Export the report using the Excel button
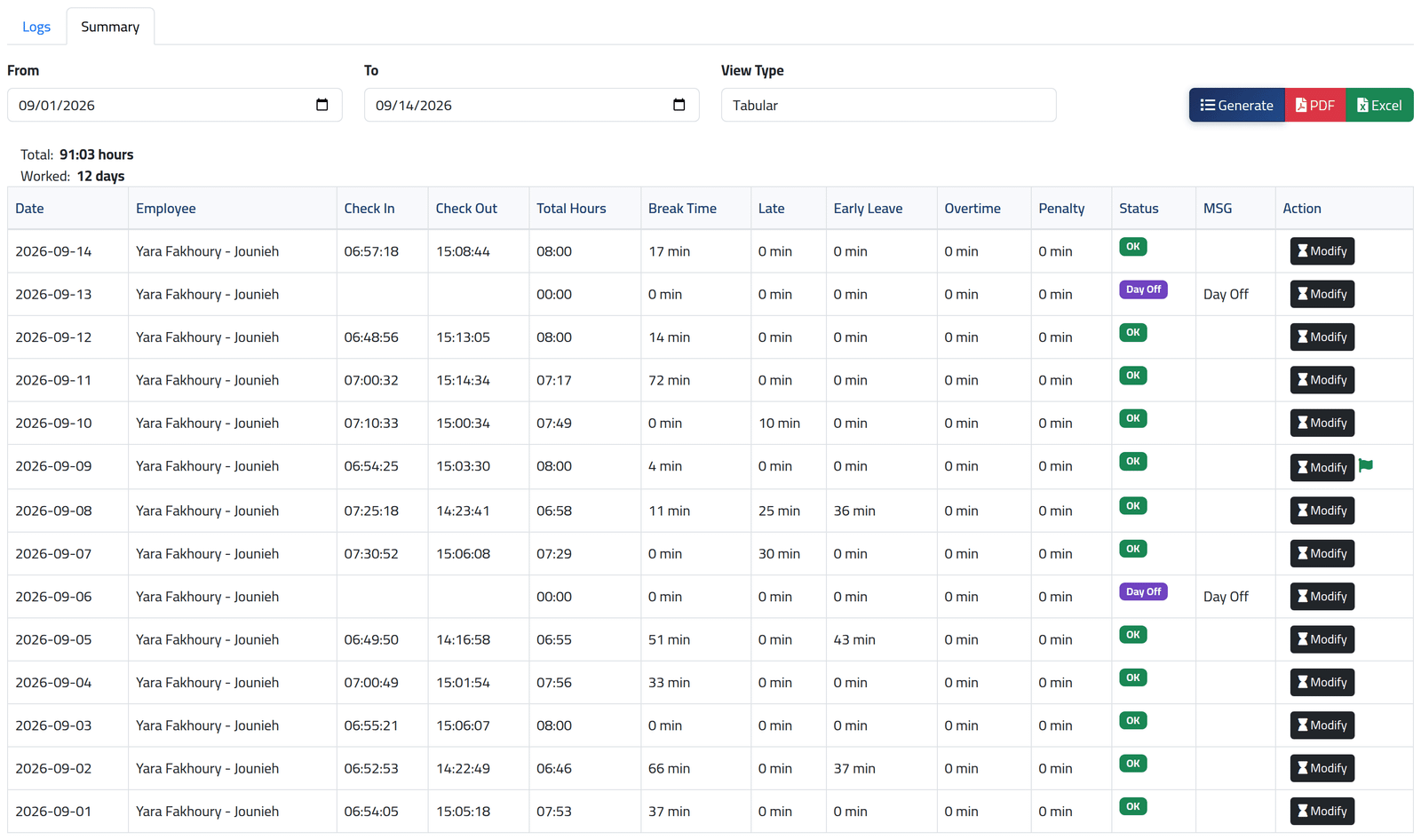The image size is (1421, 840). 1379,105
